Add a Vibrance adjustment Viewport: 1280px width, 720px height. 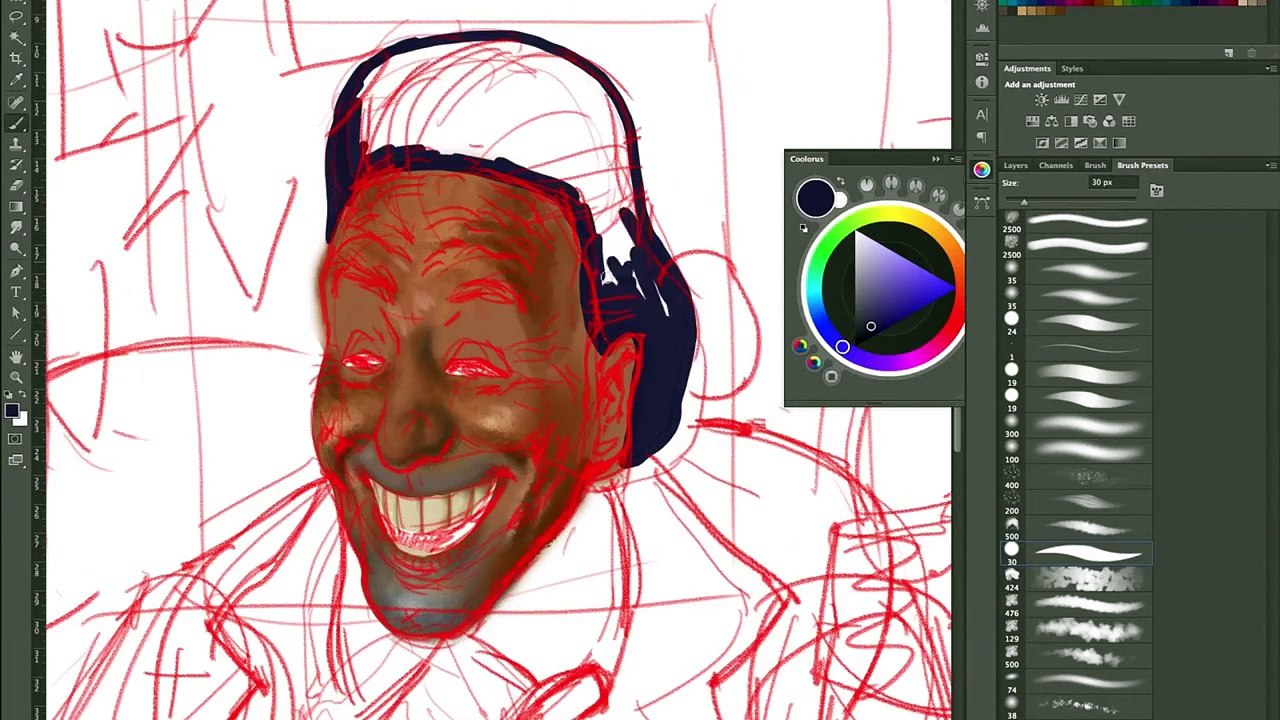pyautogui.click(x=1119, y=100)
